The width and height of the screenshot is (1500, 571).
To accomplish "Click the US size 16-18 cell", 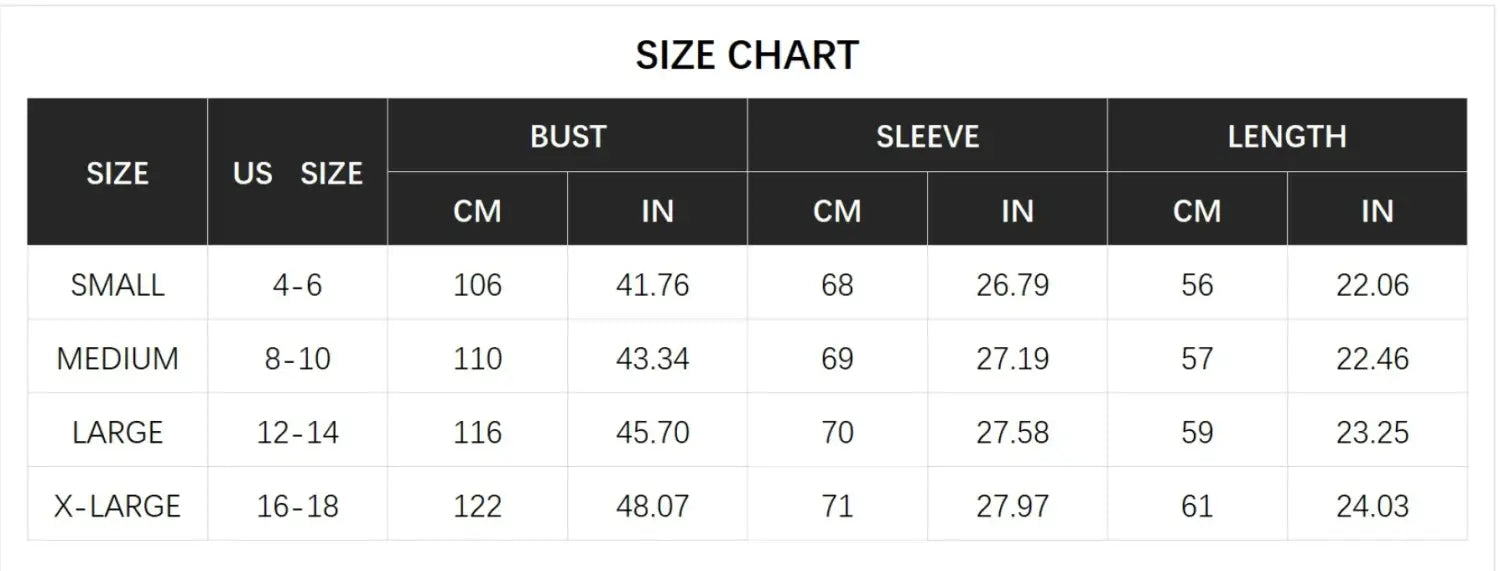I will point(297,506).
